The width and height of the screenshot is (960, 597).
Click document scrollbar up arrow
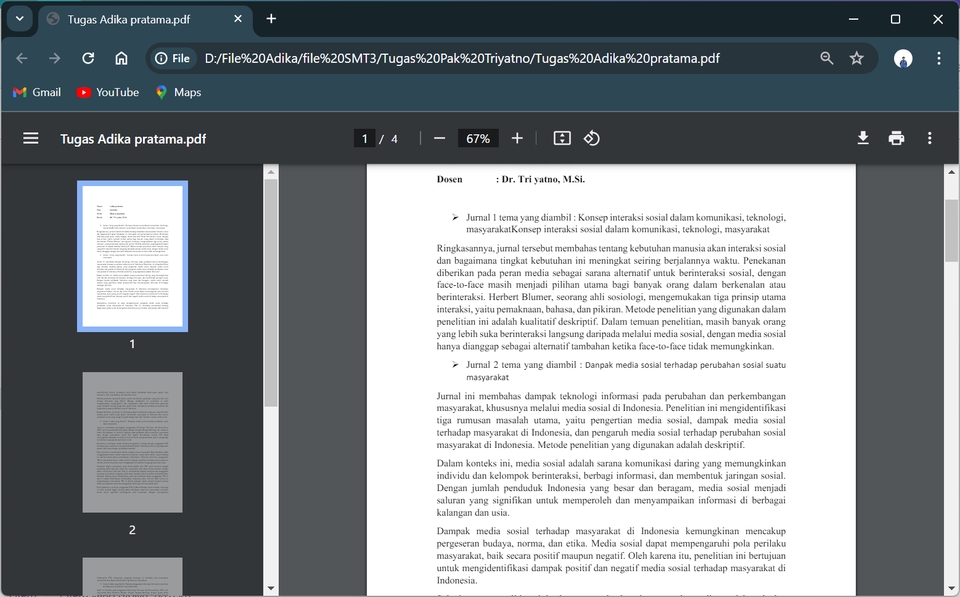(x=951, y=173)
